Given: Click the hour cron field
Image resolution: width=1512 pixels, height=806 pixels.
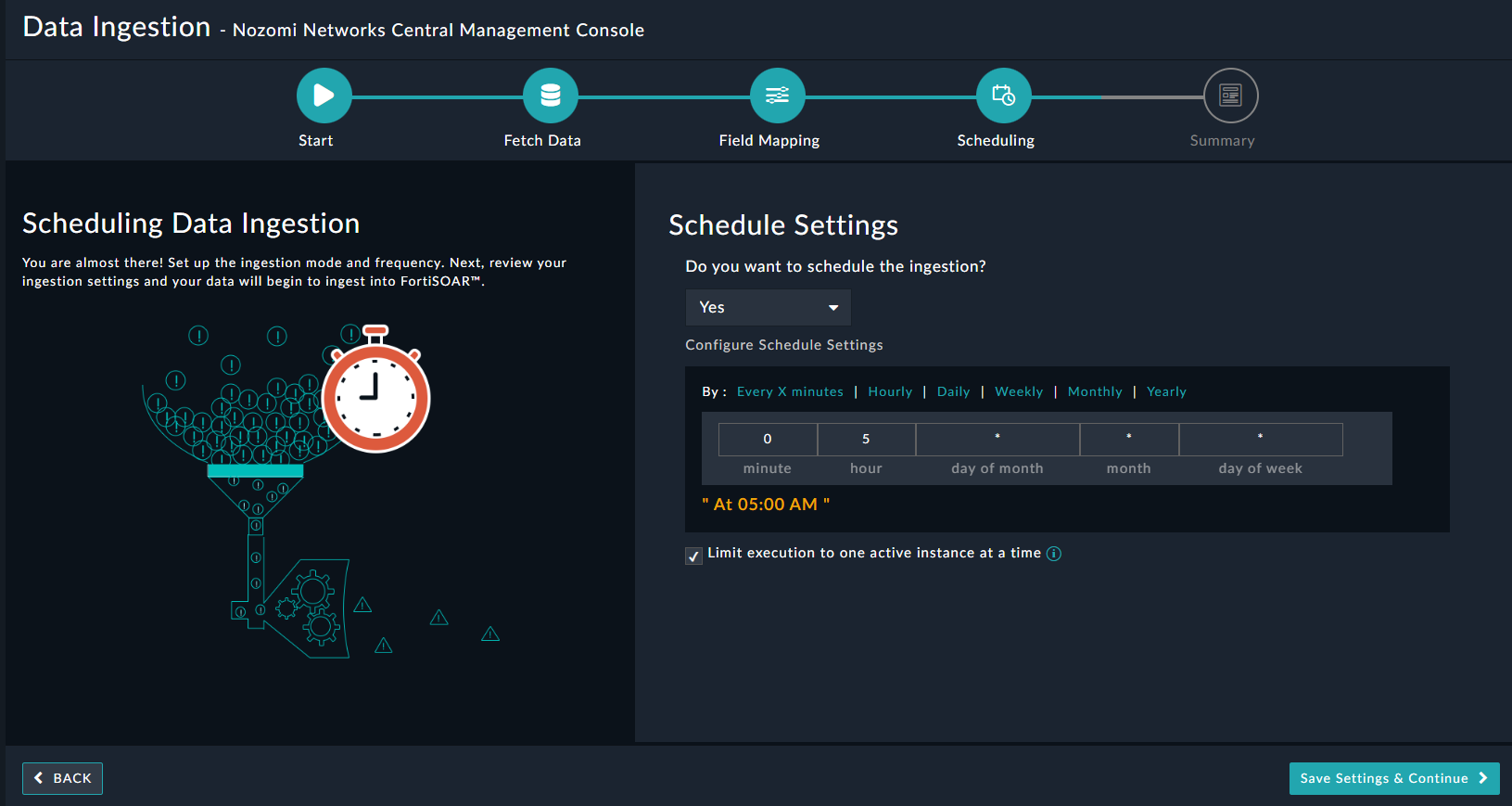Looking at the screenshot, I should (866, 440).
